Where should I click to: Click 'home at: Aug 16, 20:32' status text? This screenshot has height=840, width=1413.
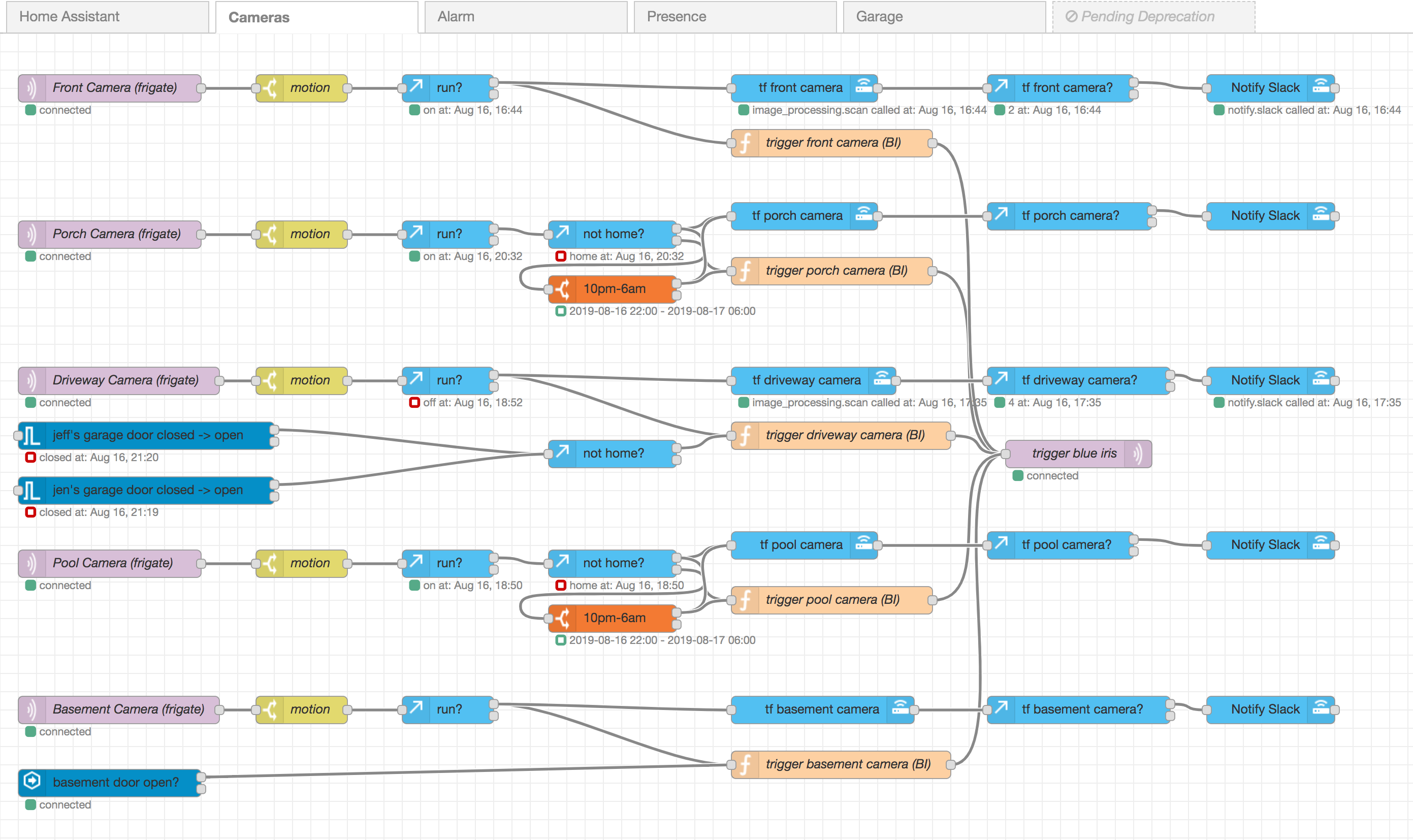(x=626, y=256)
